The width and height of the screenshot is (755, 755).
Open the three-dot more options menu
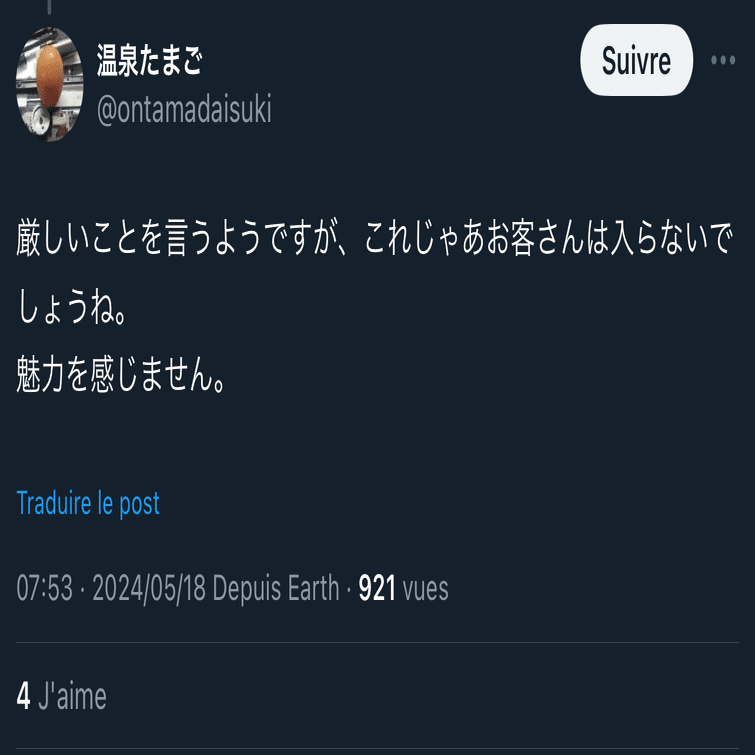(723, 60)
